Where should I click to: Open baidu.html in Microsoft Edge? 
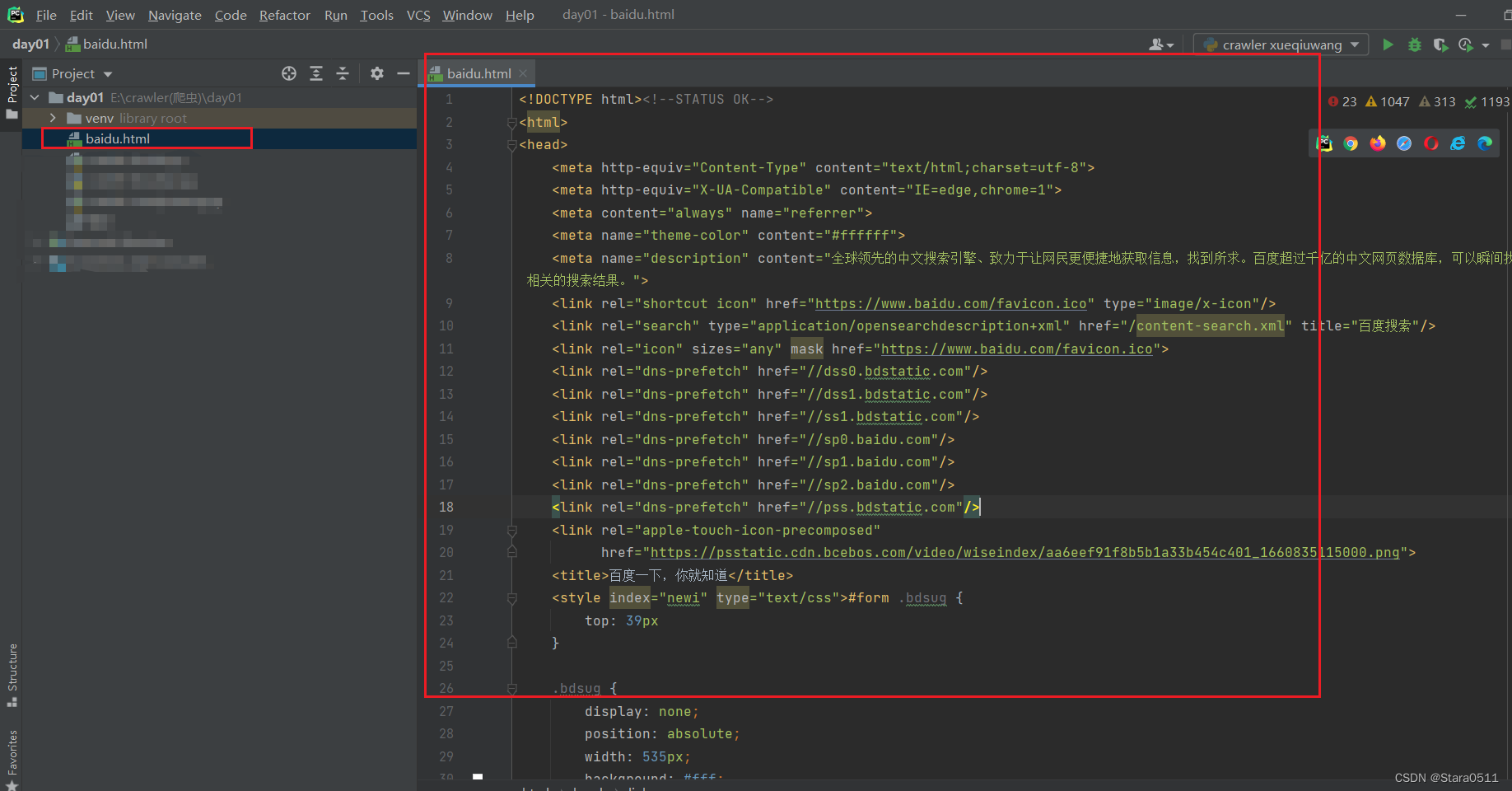pos(1485,143)
